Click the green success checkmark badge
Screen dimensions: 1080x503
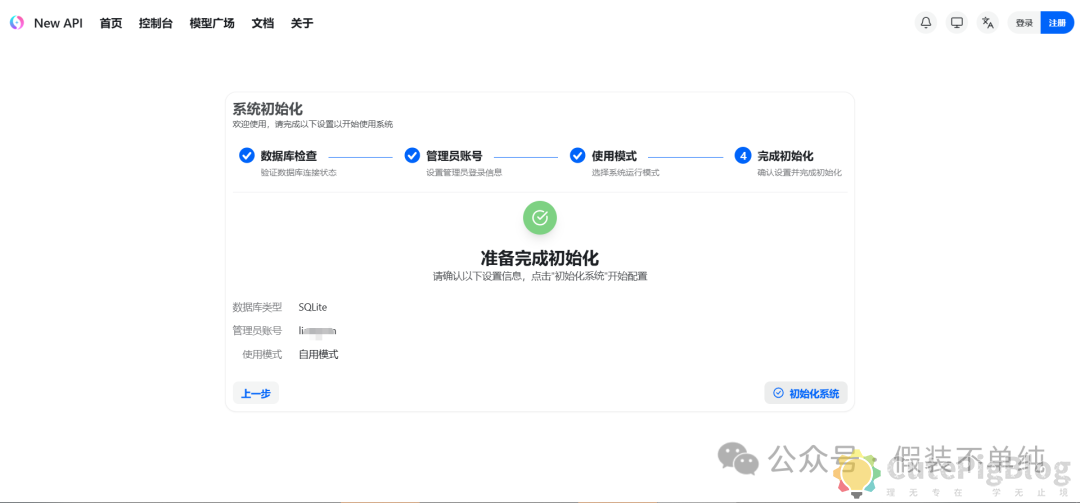click(x=540, y=218)
